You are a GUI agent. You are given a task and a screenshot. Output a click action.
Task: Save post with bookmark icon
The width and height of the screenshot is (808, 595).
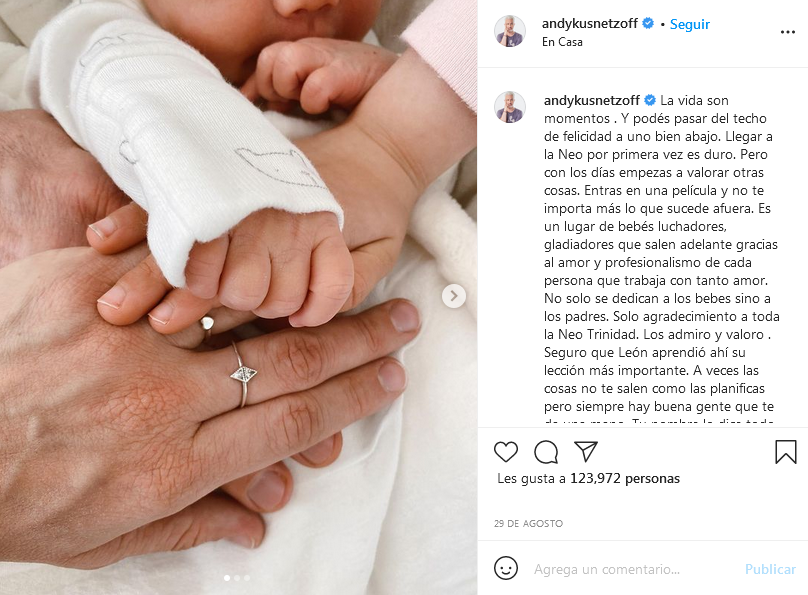[786, 452]
